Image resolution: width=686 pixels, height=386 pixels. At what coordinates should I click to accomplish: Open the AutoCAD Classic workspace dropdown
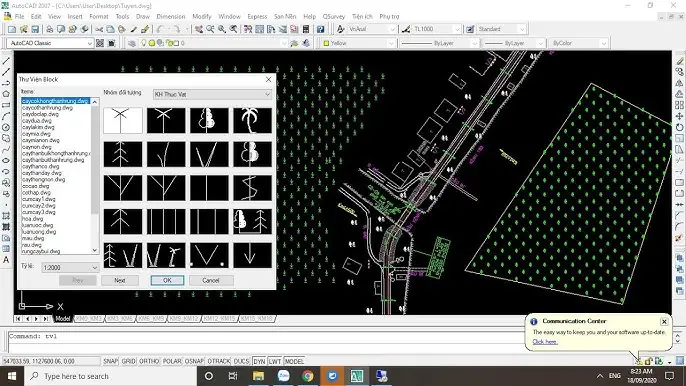click(50, 43)
